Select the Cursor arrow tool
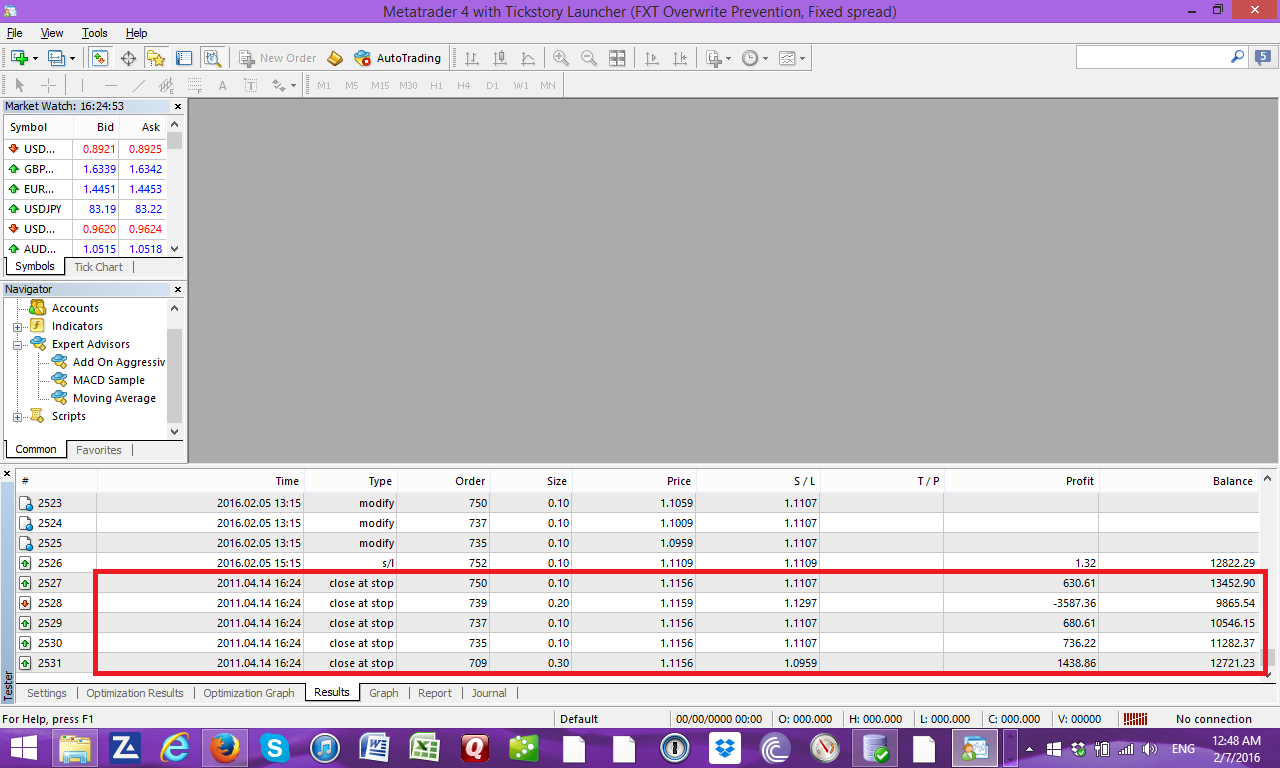 (x=20, y=85)
